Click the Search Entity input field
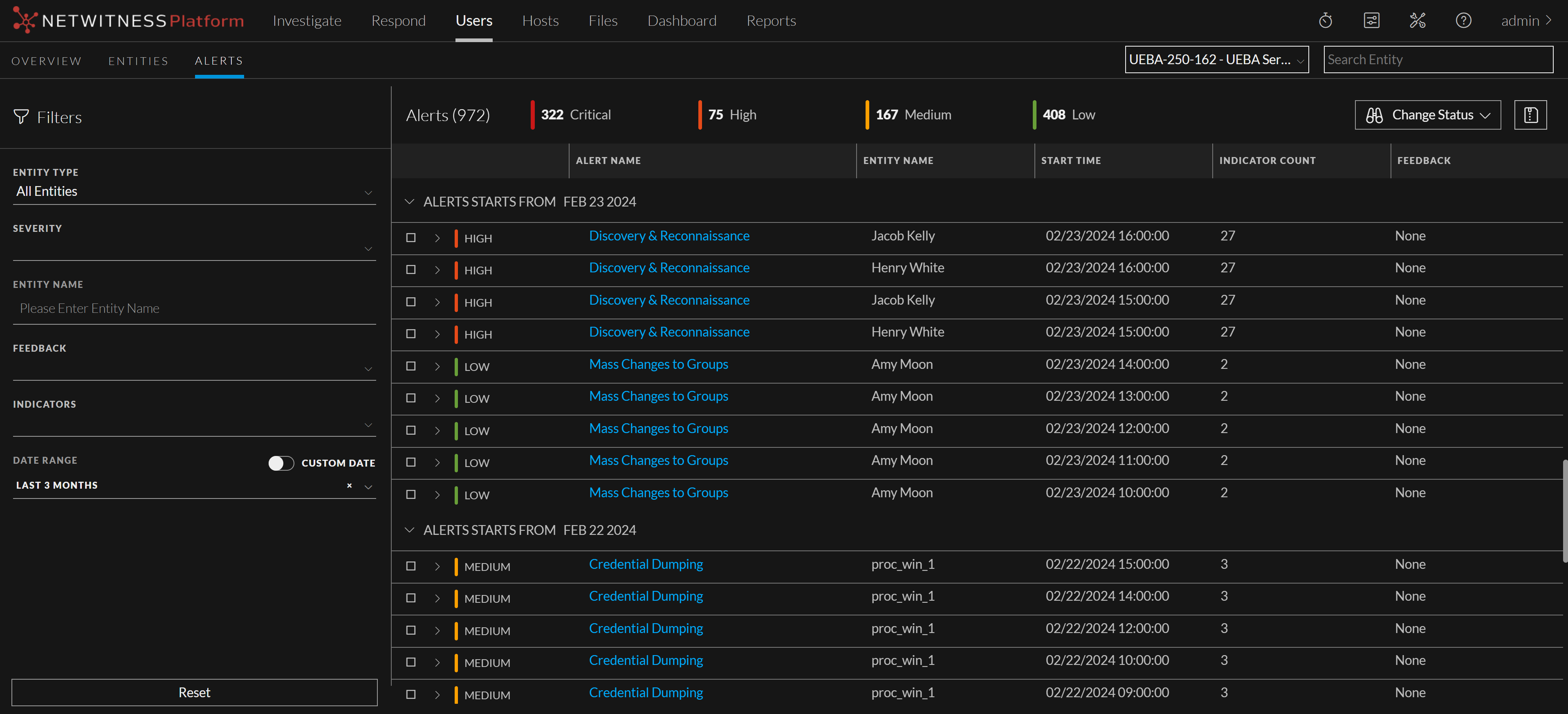1568x714 pixels. 1438,60
